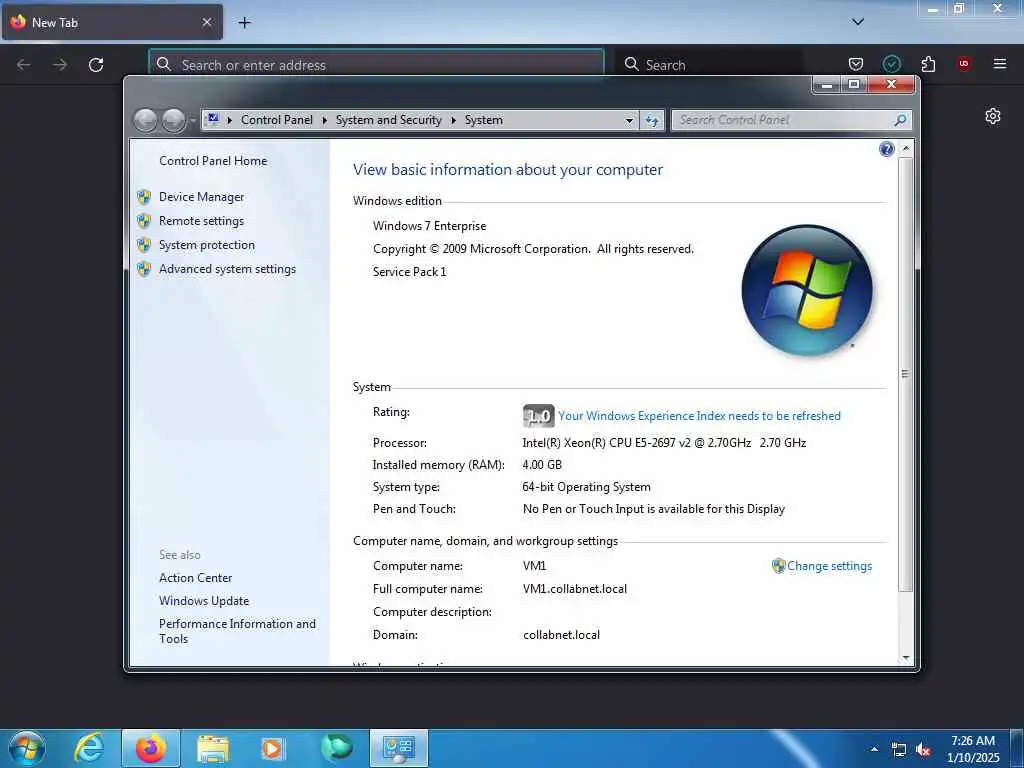Viewport: 1024px width, 768px height.
Task: Click the shield icon beside Device Manager
Action: 144,197
